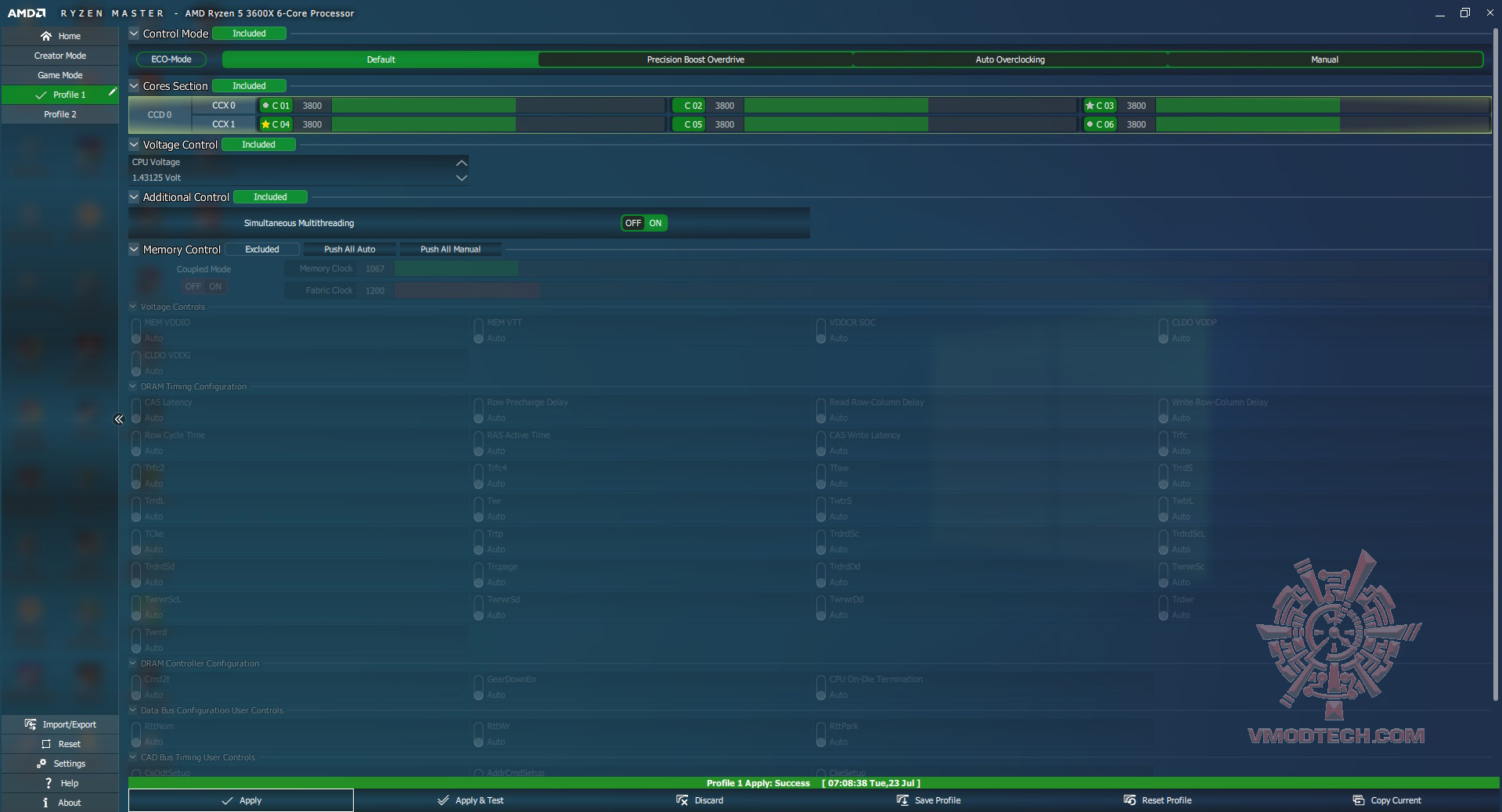The image size is (1502, 812).
Task: Collapse the Cores Section chevron
Action: pos(134,86)
